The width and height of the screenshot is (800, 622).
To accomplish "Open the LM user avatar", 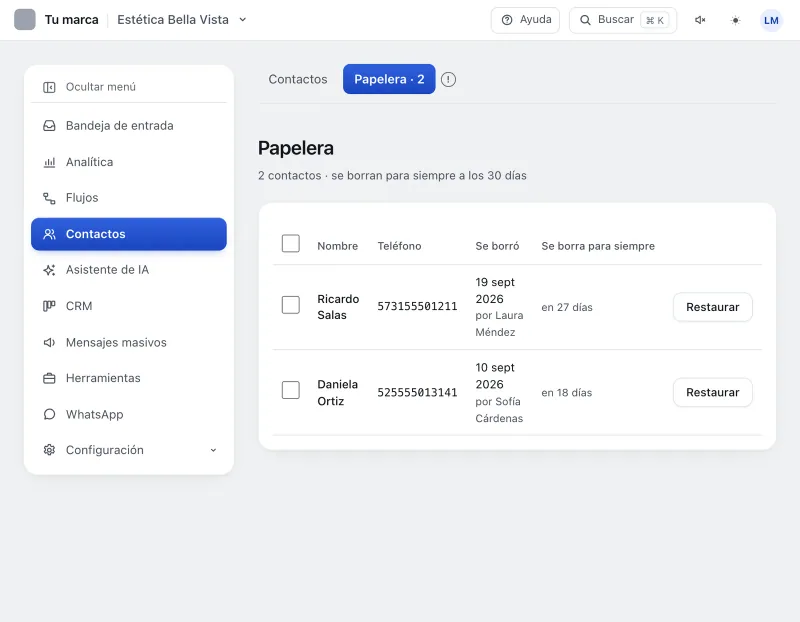I will tap(771, 20).
